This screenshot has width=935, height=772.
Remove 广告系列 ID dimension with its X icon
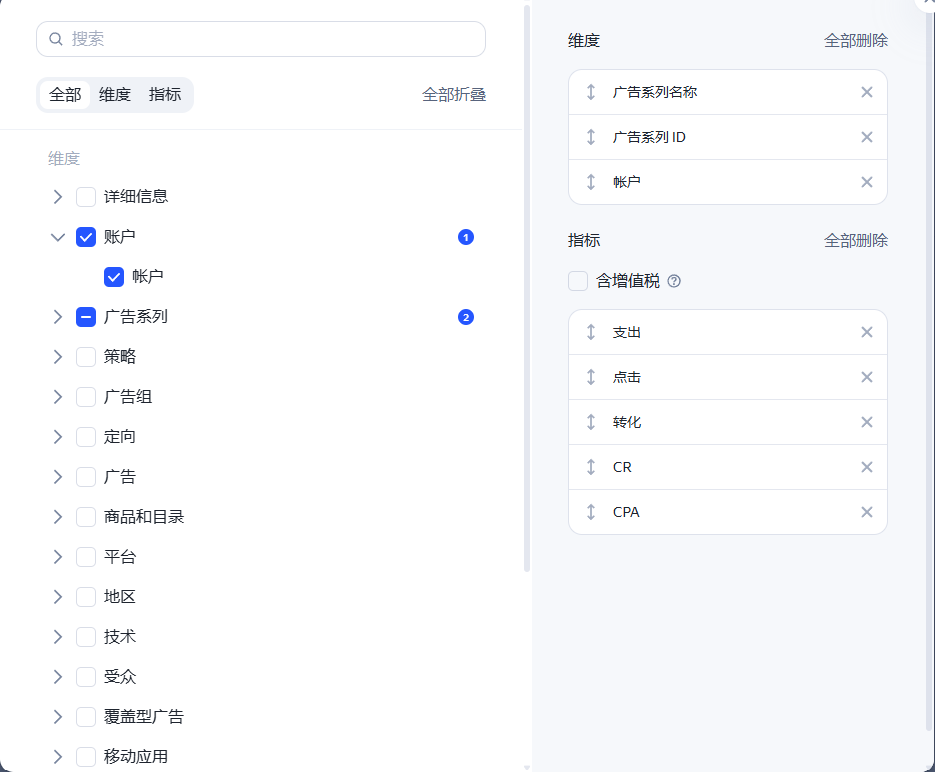[866, 137]
